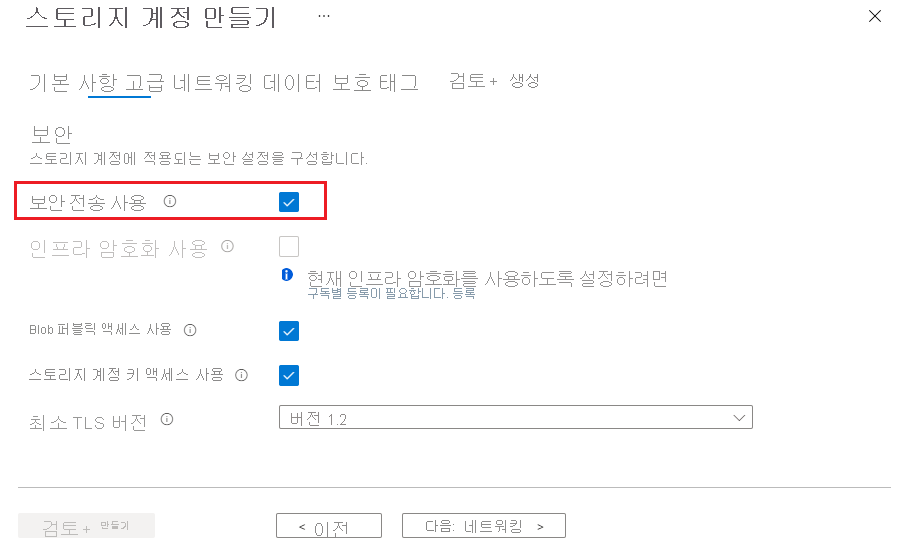Viewport: 900px width, 550px height.
Task: Click info icon next to 보안 전송 사용
Action: point(170,202)
